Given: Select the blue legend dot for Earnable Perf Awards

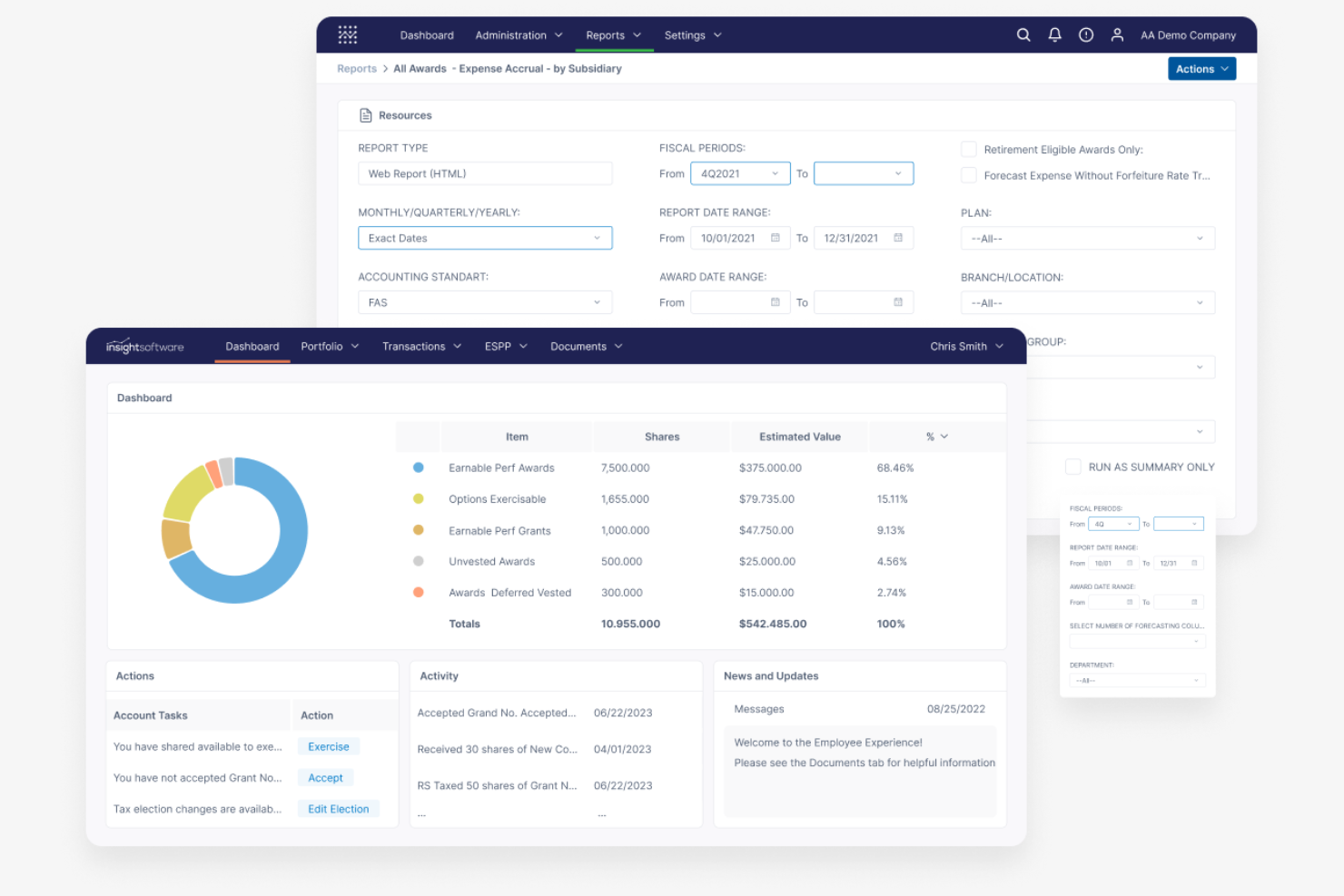Looking at the screenshot, I should [419, 468].
